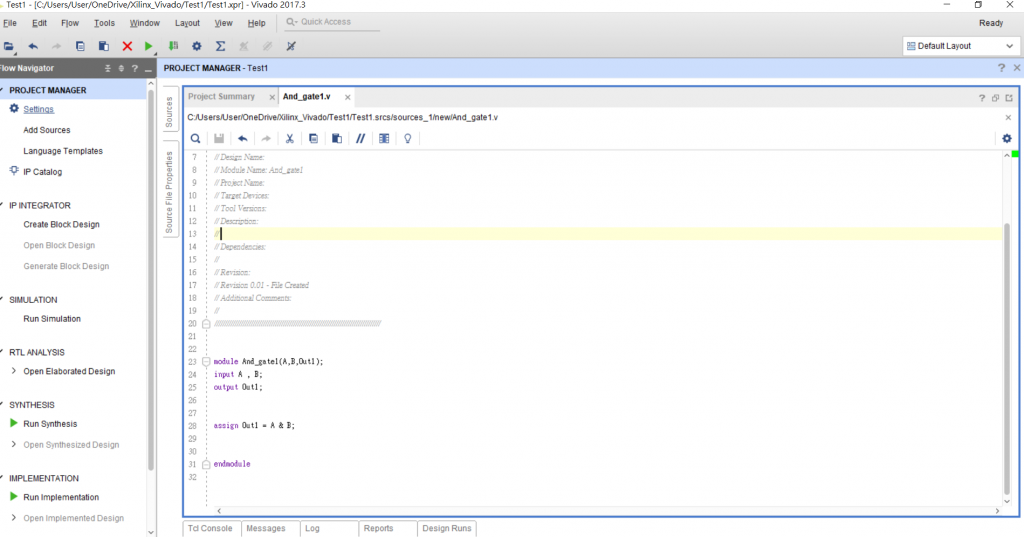Collapse the IP INTEGRATOR section
Viewport: 1024px width, 537px height.
point(2,205)
